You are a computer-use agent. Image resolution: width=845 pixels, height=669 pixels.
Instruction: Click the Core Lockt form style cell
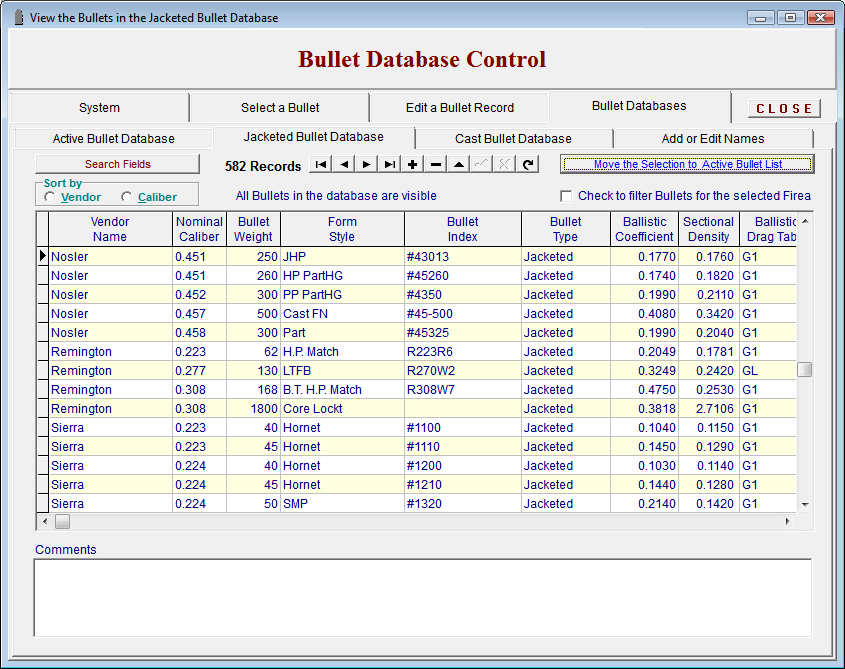pos(342,409)
